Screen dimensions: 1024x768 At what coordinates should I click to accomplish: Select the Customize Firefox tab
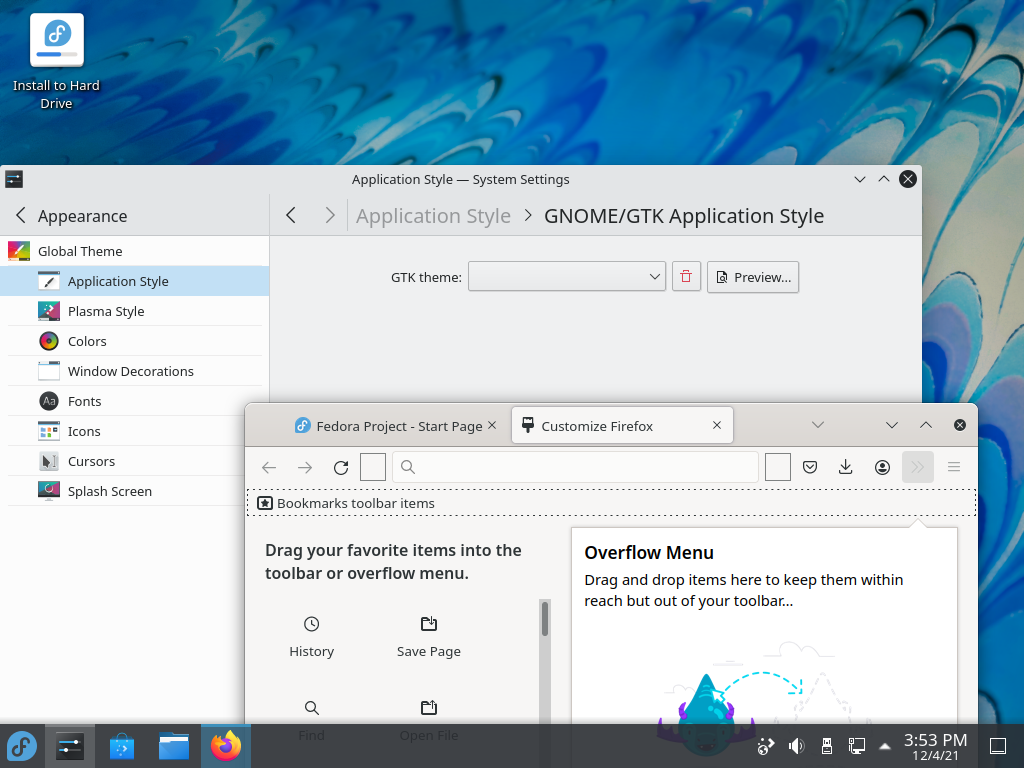tap(622, 426)
